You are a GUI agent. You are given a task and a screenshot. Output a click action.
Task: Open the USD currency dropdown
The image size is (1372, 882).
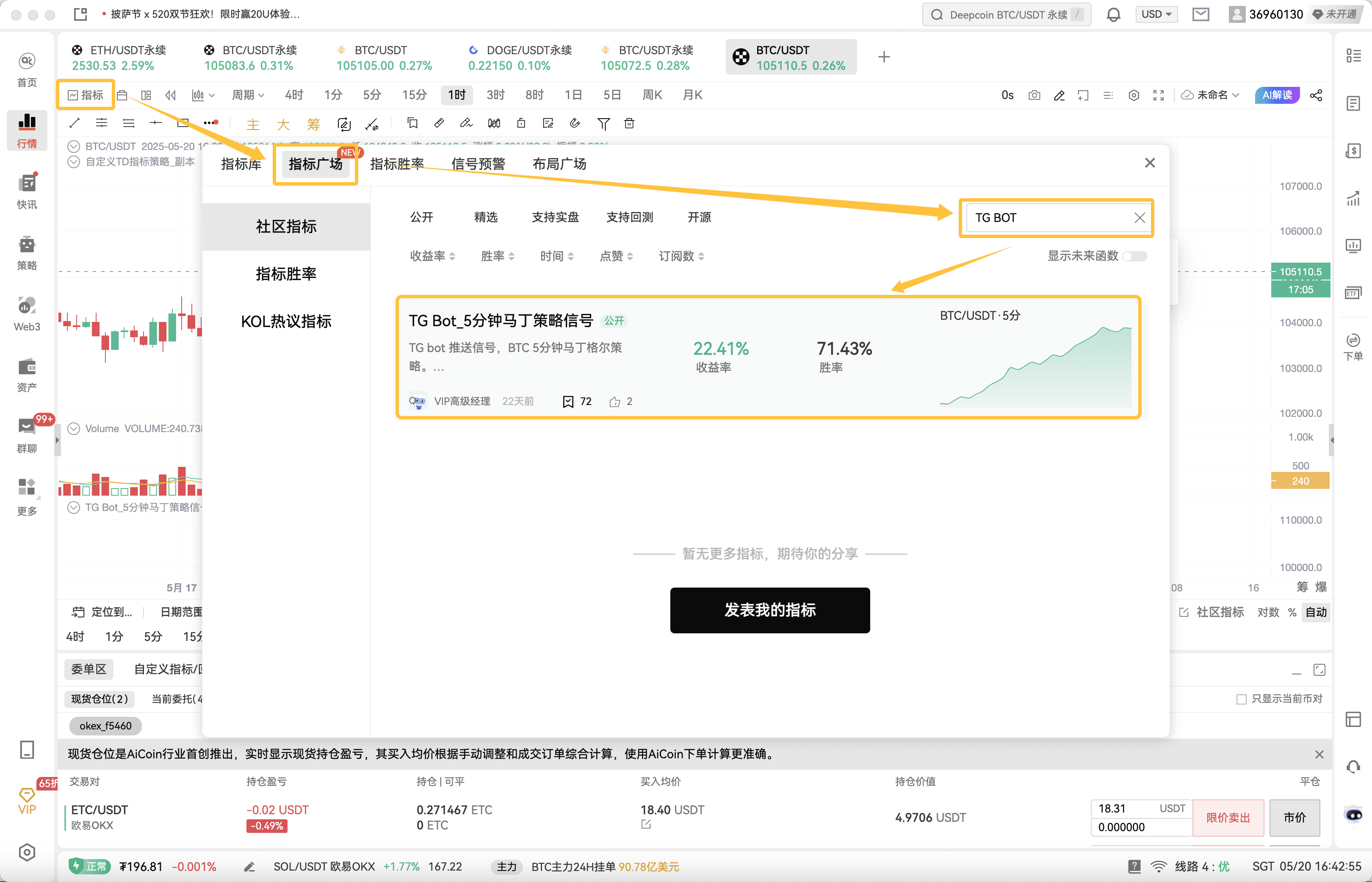tap(1156, 14)
